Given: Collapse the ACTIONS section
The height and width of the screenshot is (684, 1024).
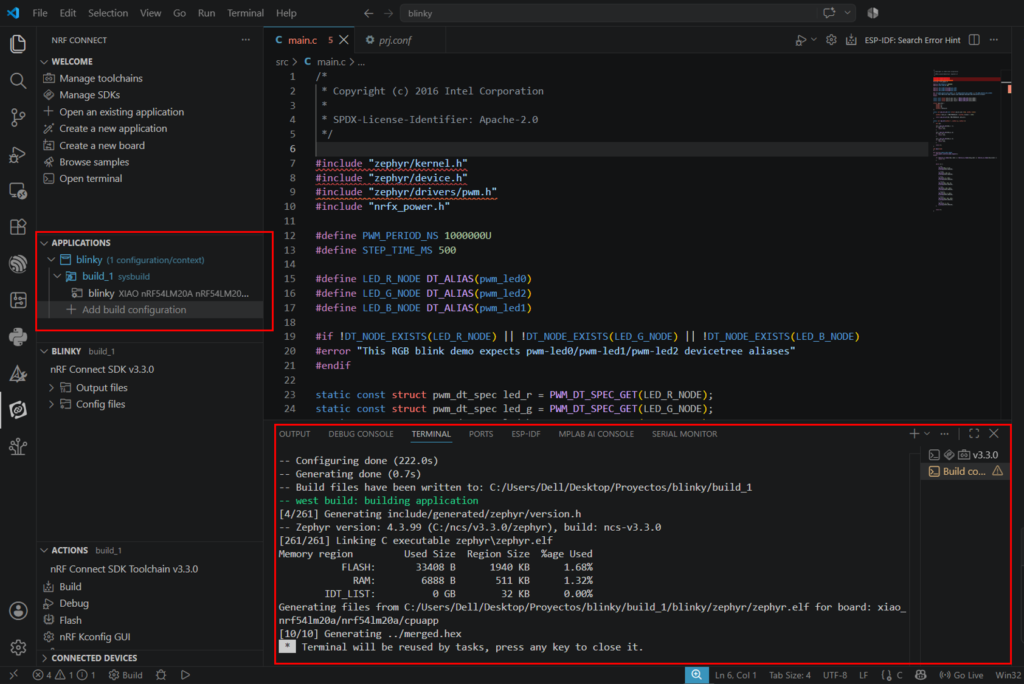Looking at the screenshot, I should 44,550.
